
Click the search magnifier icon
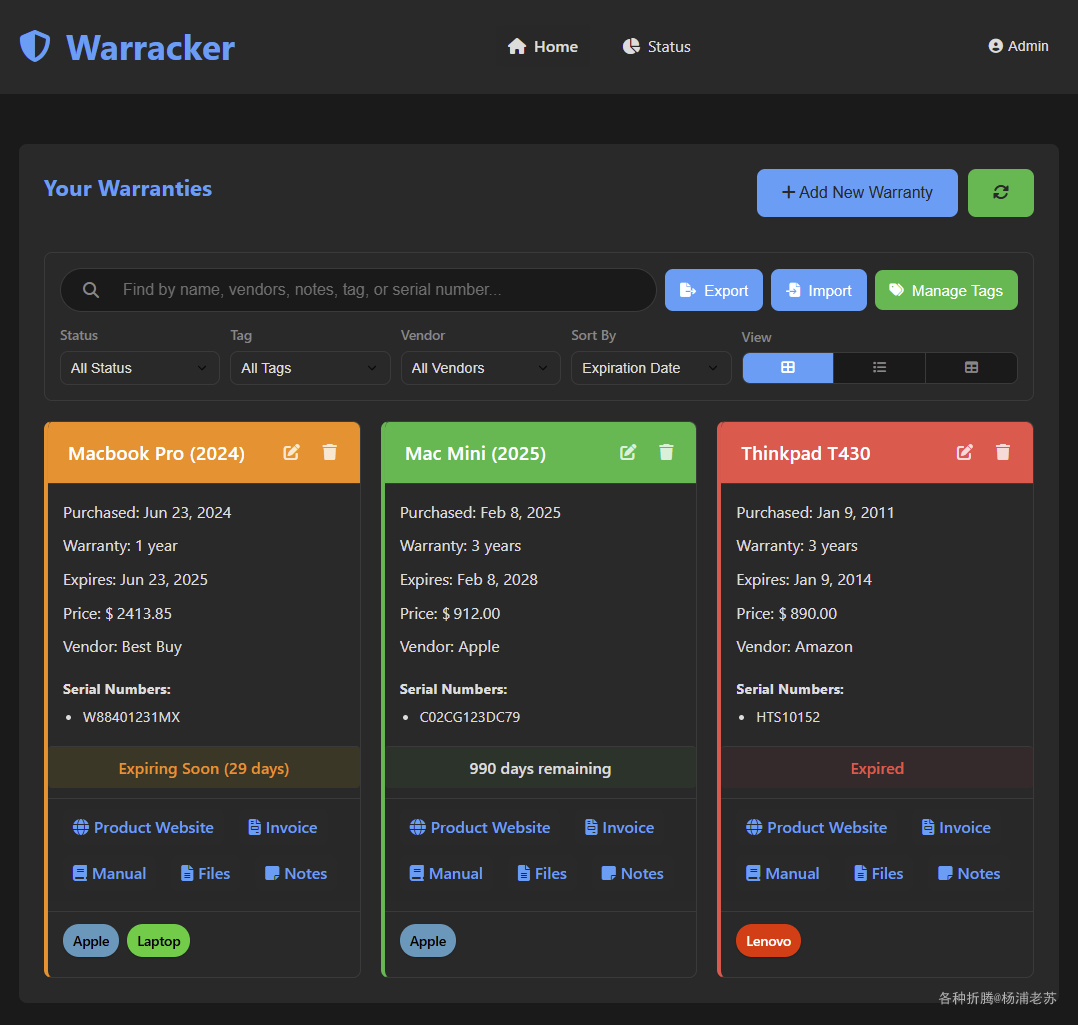tap(91, 290)
